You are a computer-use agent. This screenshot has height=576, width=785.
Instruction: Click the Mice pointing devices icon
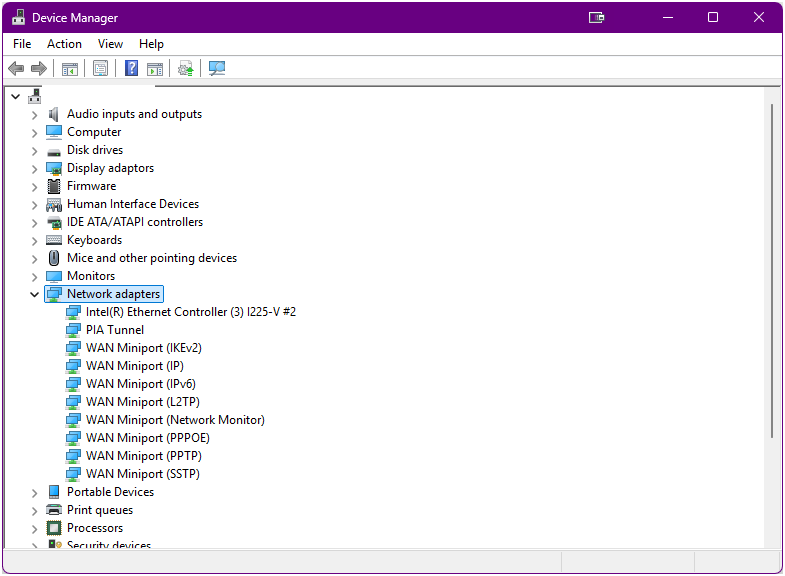(54, 258)
